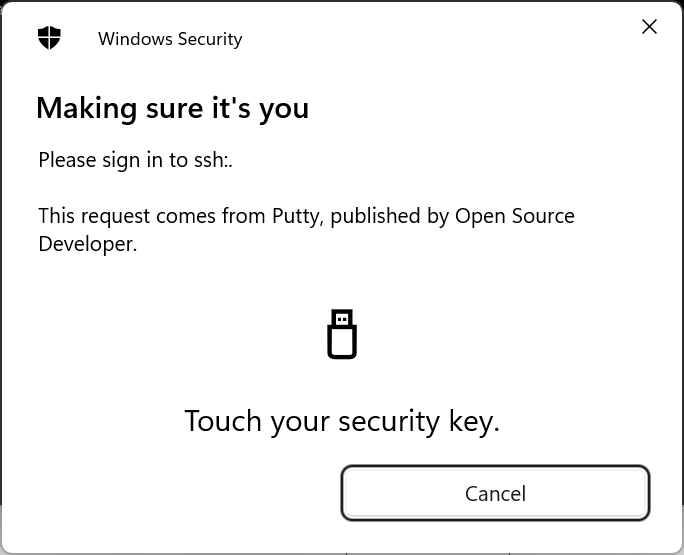Click the USB security key icon
The height and width of the screenshot is (555, 684).
(342, 334)
